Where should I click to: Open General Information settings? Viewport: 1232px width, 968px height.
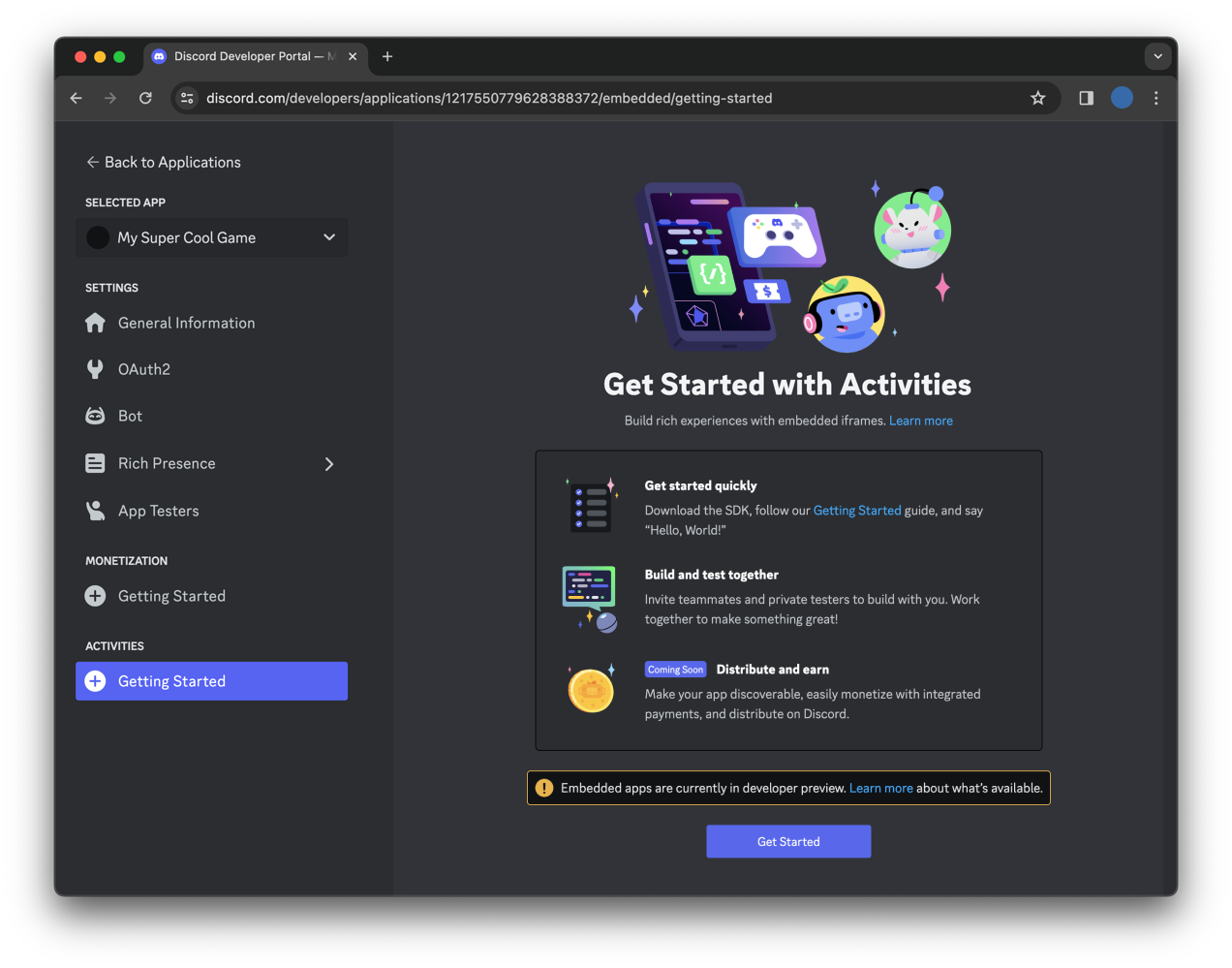[x=211, y=323]
